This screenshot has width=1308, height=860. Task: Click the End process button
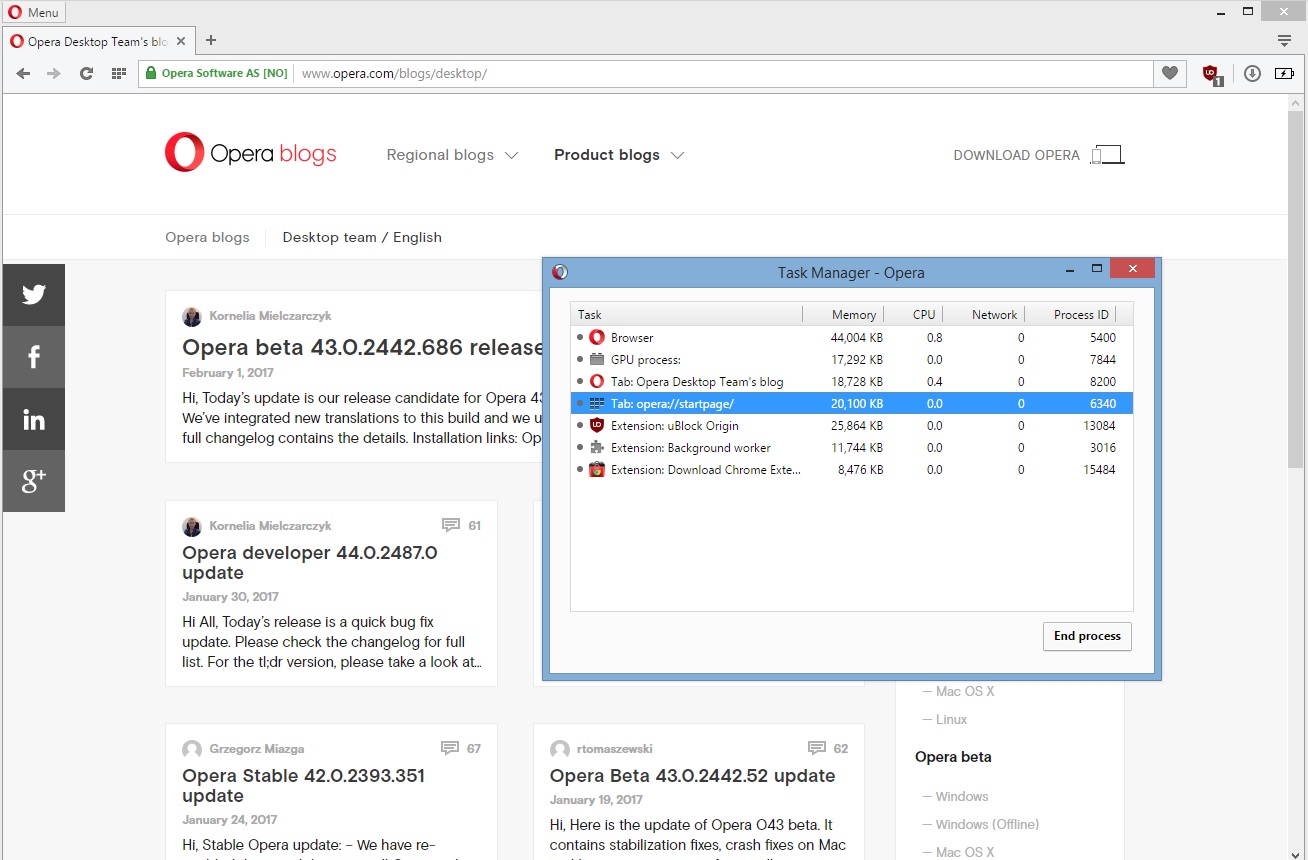(1087, 636)
